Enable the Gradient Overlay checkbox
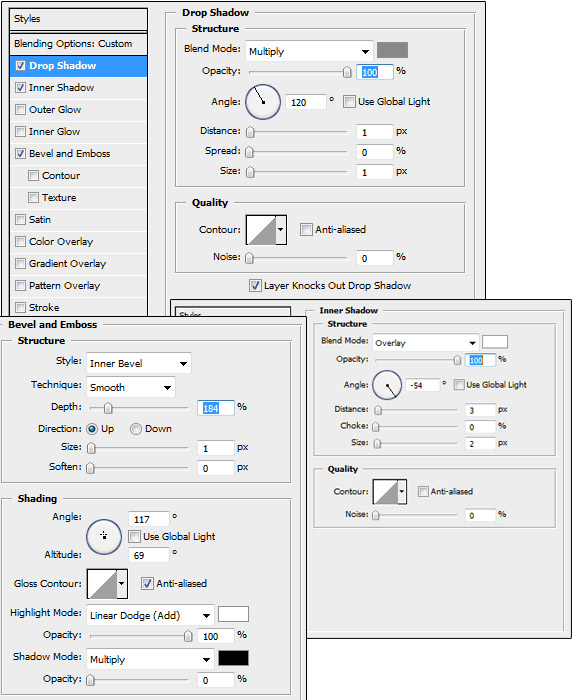The height and width of the screenshot is (700, 580). click(x=21, y=263)
